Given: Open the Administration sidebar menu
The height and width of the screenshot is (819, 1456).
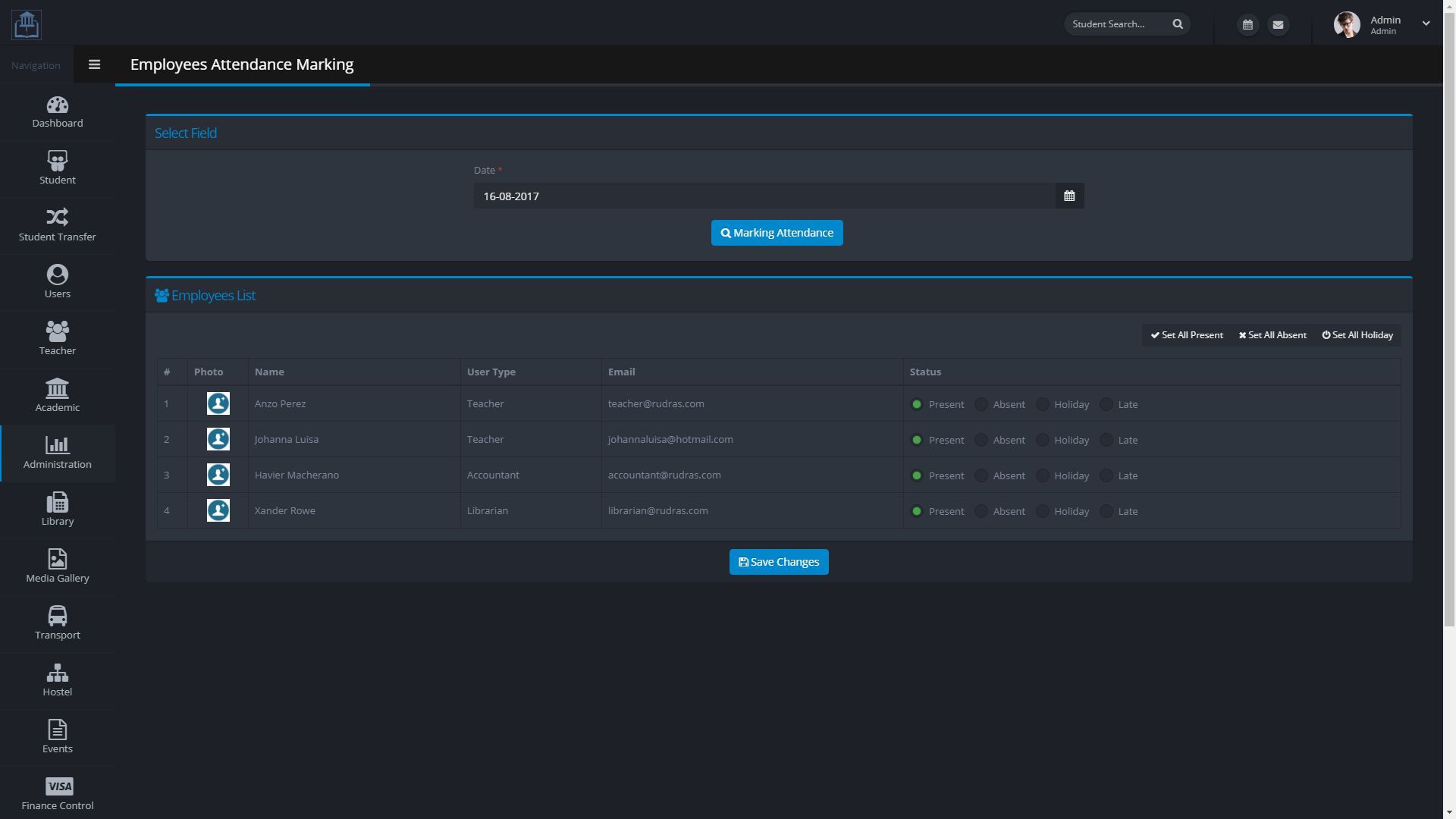Looking at the screenshot, I should coord(58,453).
